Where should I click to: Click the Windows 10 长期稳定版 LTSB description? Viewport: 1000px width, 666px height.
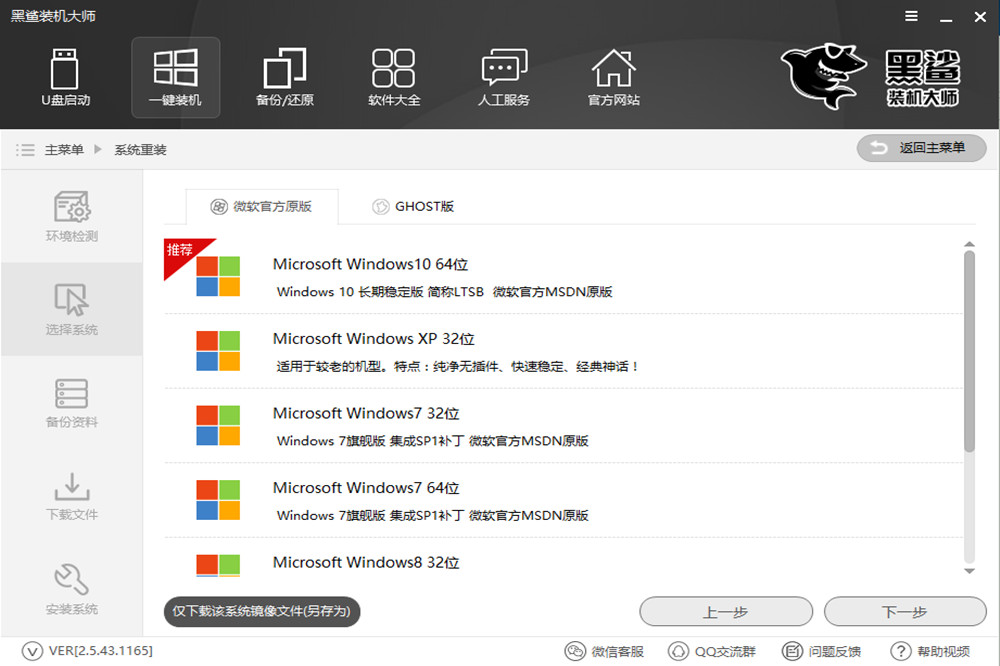445,292
